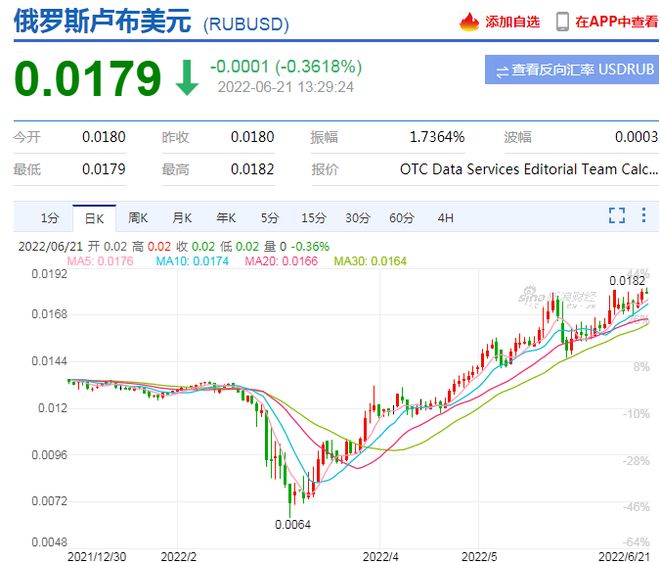Click the MA30: 0.0164 legend
Image resolution: width=660 pixels, height=563 pixels.
(x=370, y=261)
